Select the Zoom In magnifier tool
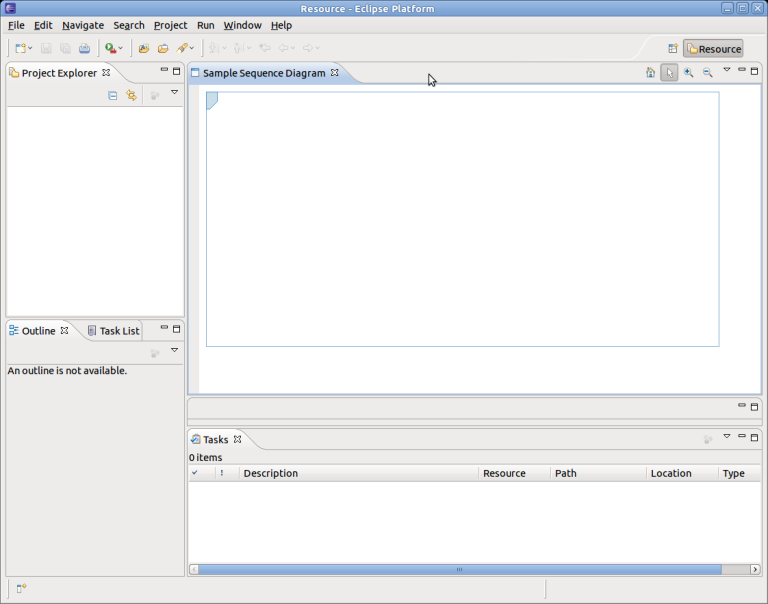This screenshot has width=768, height=604. tap(688, 73)
